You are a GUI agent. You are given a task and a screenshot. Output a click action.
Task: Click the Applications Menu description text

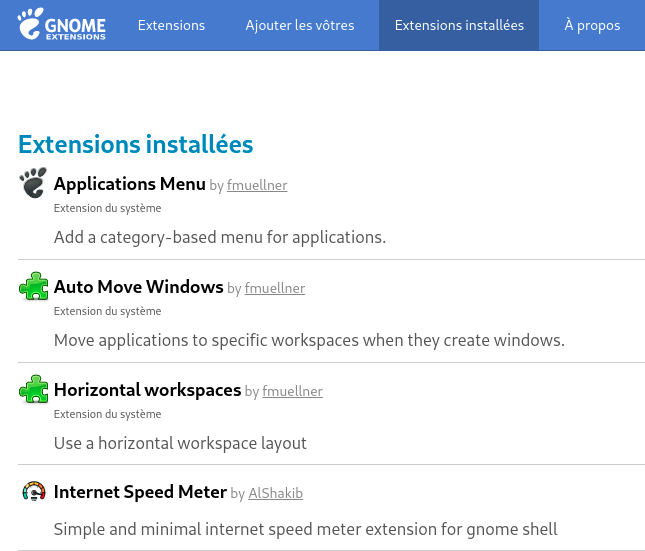pyautogui.click(x=220, y=237)
